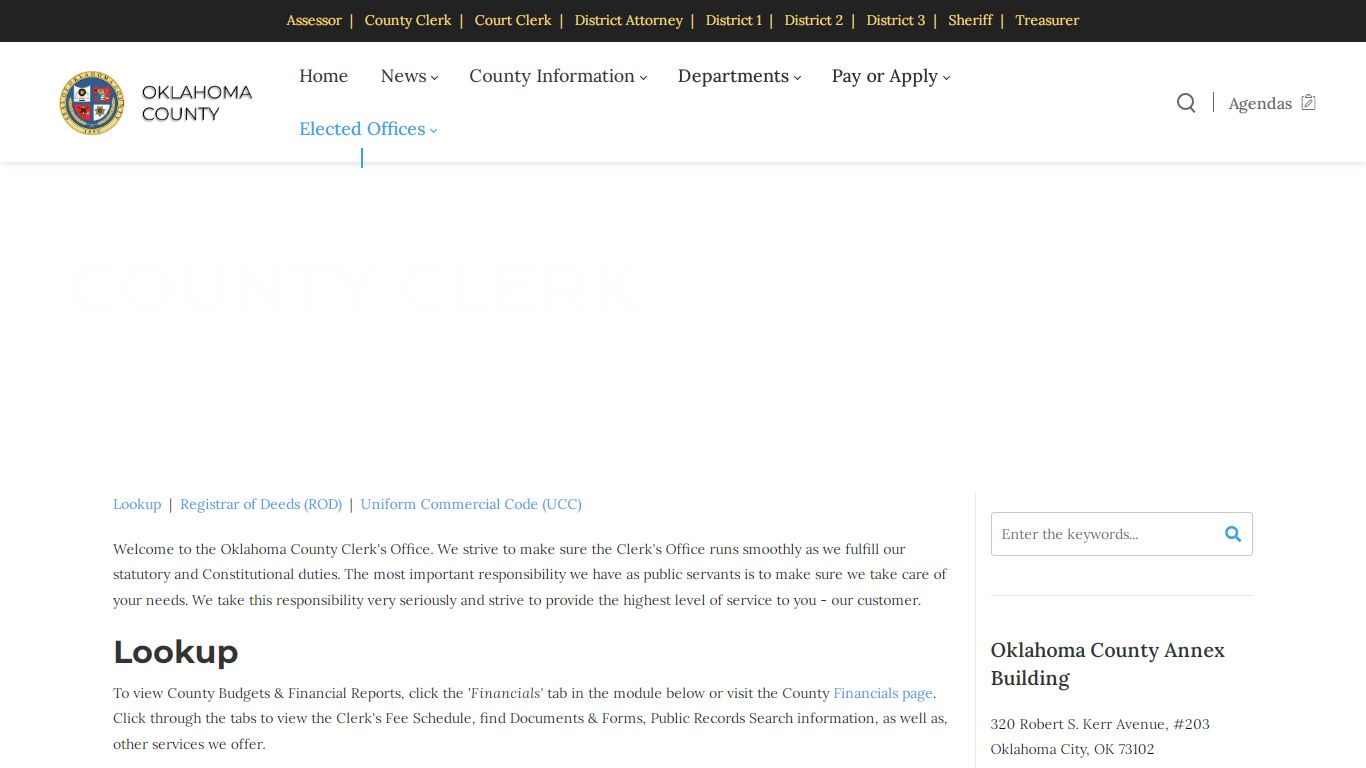Viewport: 1366px width, 768px height.
Task: Follow the Financials page link
Action: pyautogui.click(x=883, y=693)
